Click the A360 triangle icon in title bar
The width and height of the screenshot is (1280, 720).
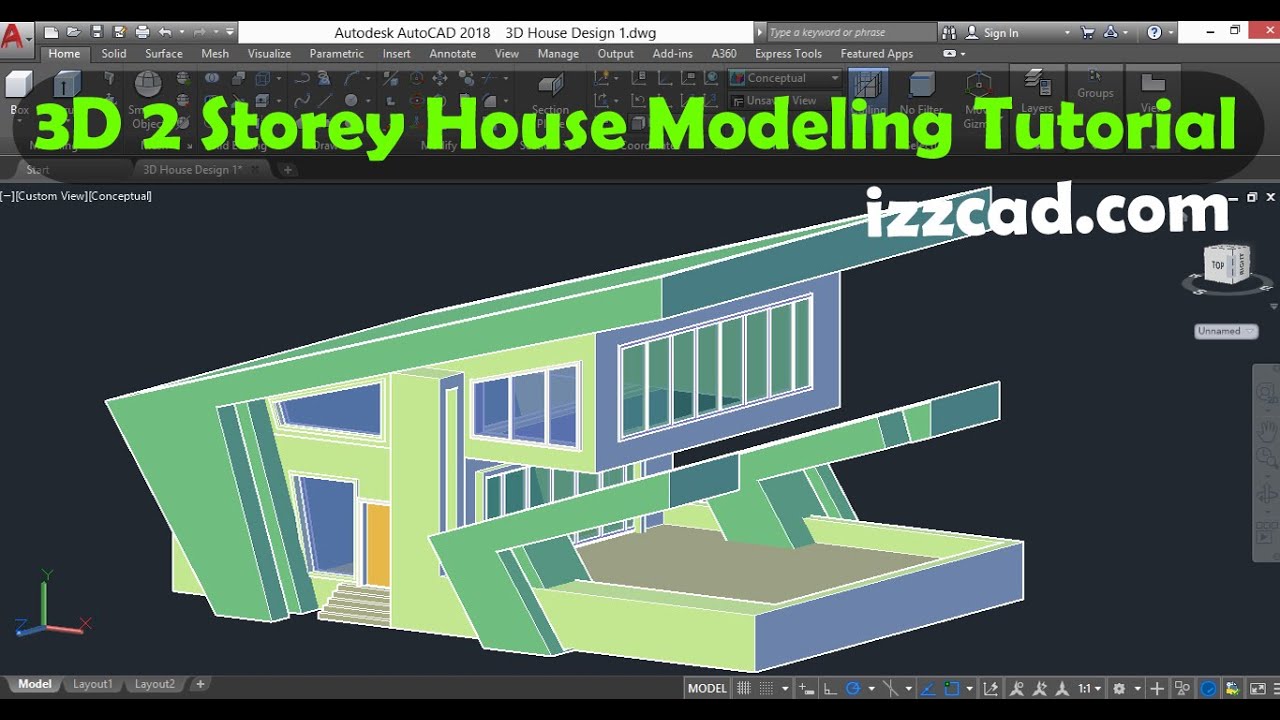click(1111, 32)
